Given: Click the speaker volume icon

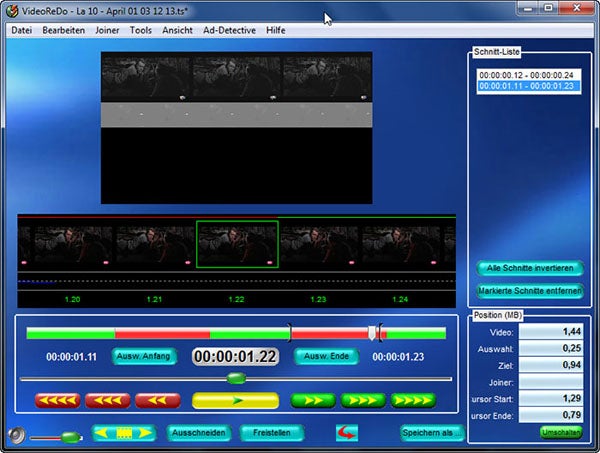Looking at the screenshot, I should [x=16, y=435].
